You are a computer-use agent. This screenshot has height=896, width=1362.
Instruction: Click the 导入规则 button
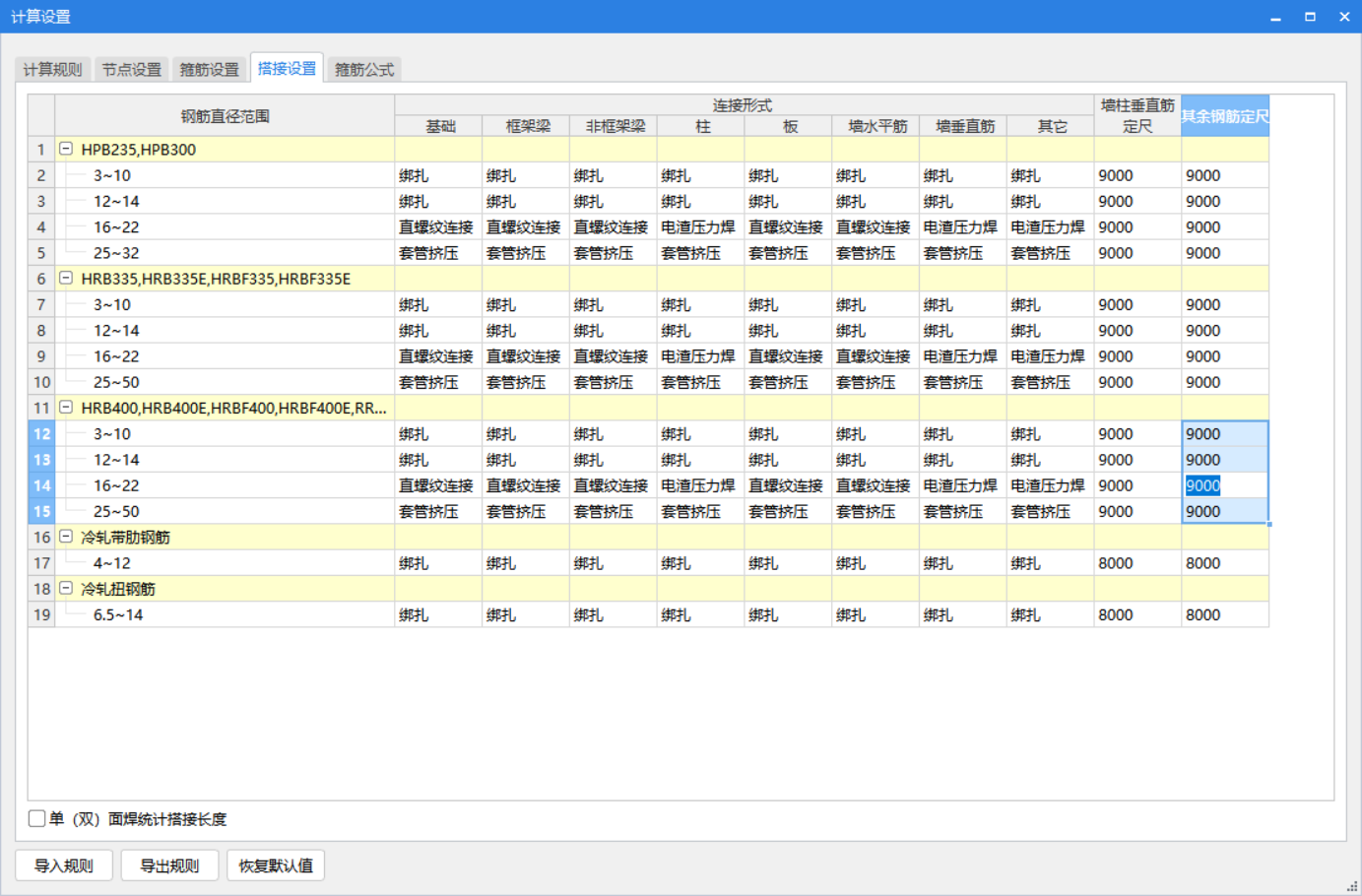click(x=64, y=865)
